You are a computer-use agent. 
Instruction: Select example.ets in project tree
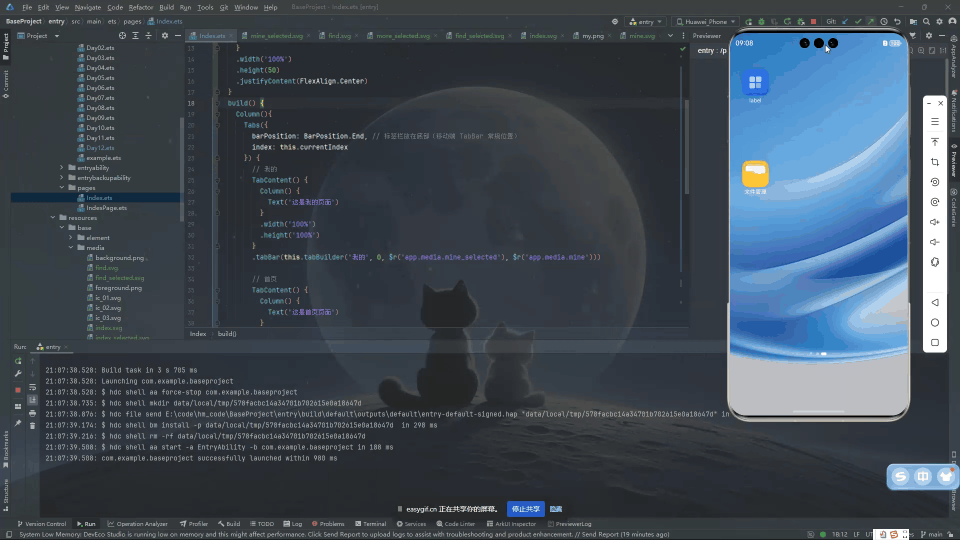click(99, 157)
